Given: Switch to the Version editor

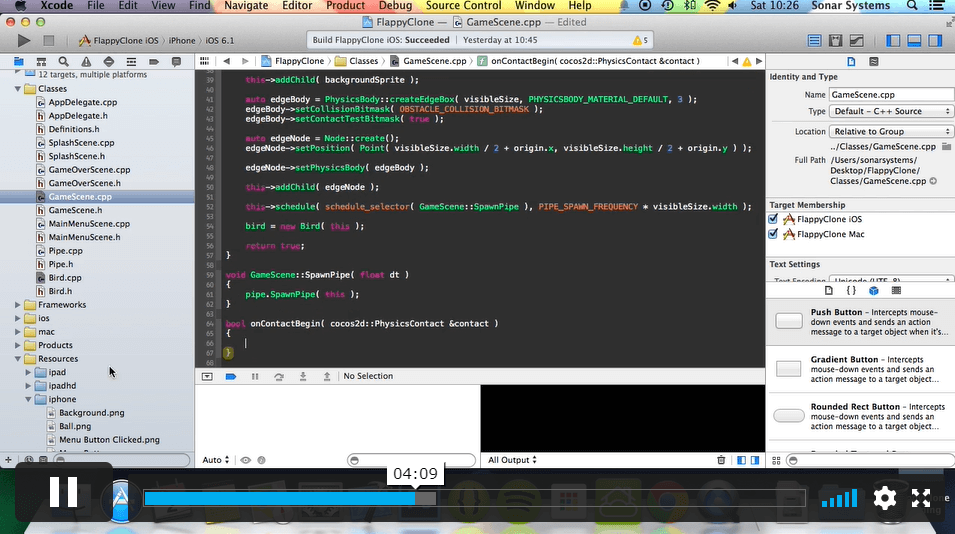Looking at the screenshot, I should click(x=857, y=41).
